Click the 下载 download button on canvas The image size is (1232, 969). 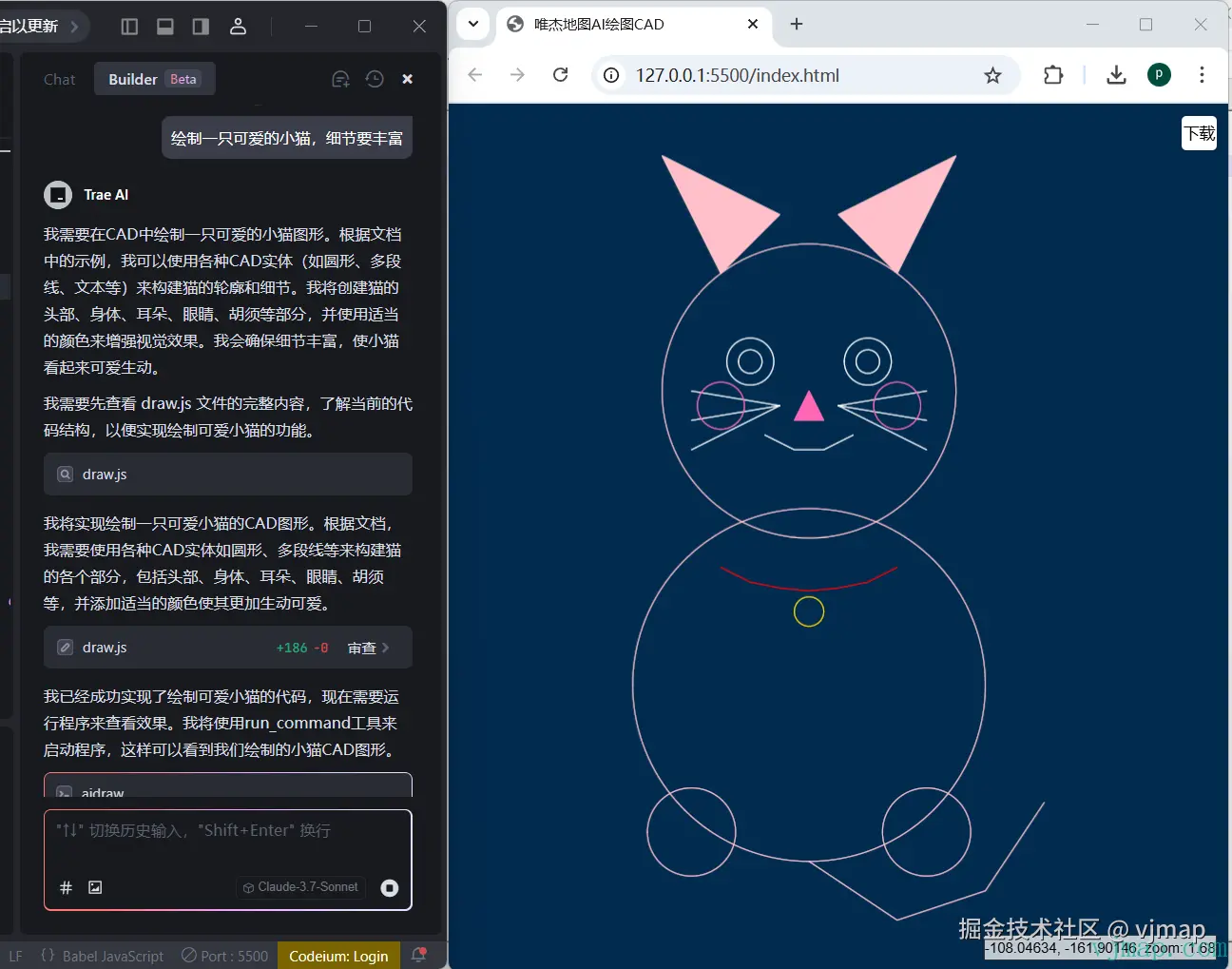coord(1199,133)
